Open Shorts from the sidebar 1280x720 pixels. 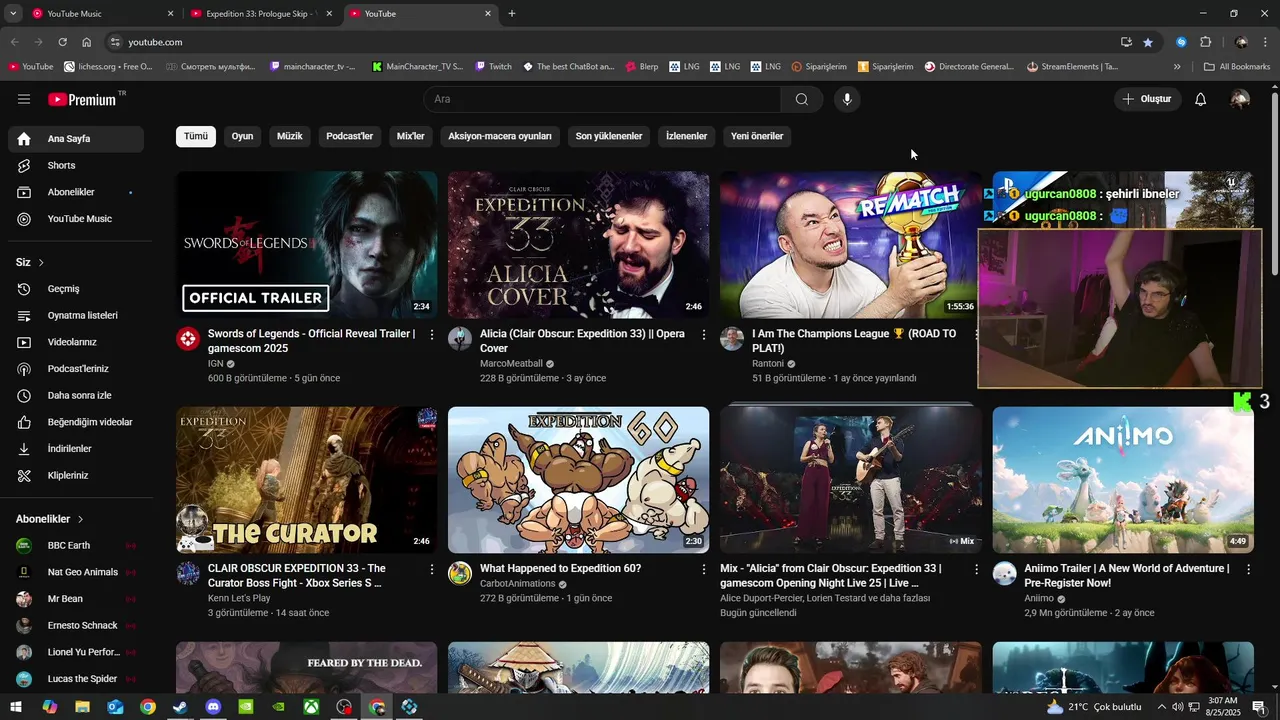pyautogui.click(x=76, y=165)
